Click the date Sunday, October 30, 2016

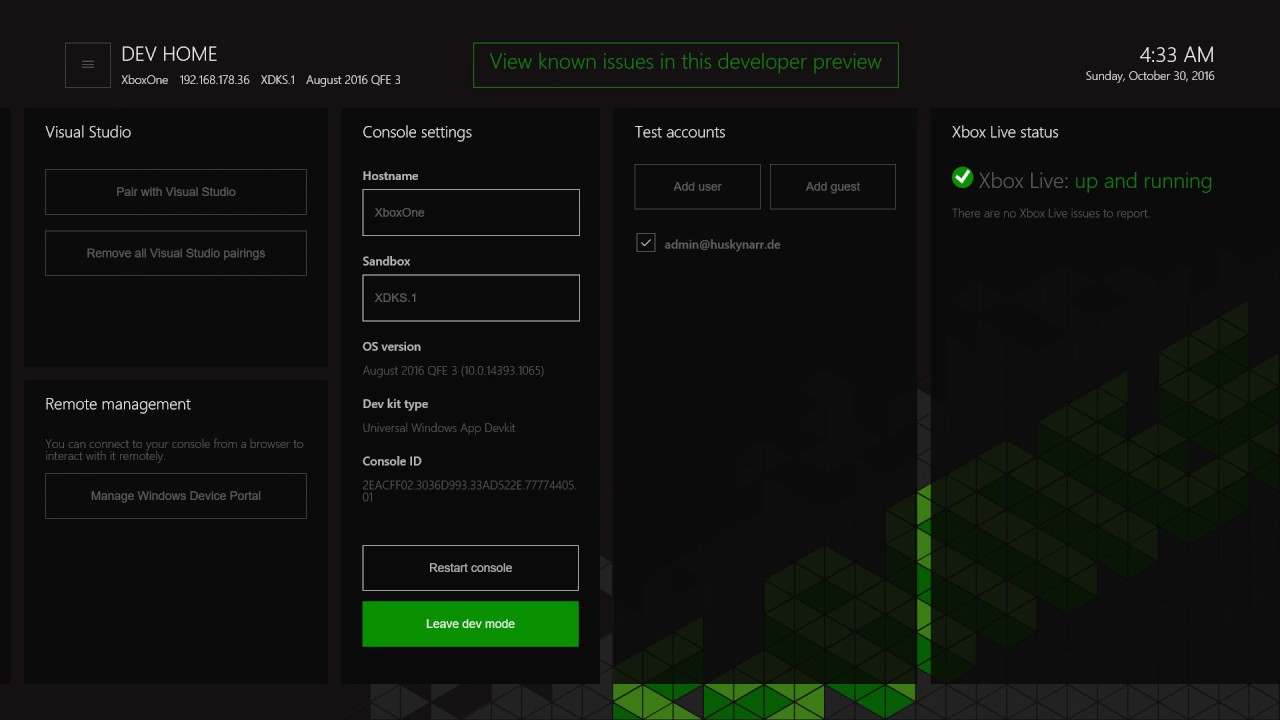(1150, 76)
